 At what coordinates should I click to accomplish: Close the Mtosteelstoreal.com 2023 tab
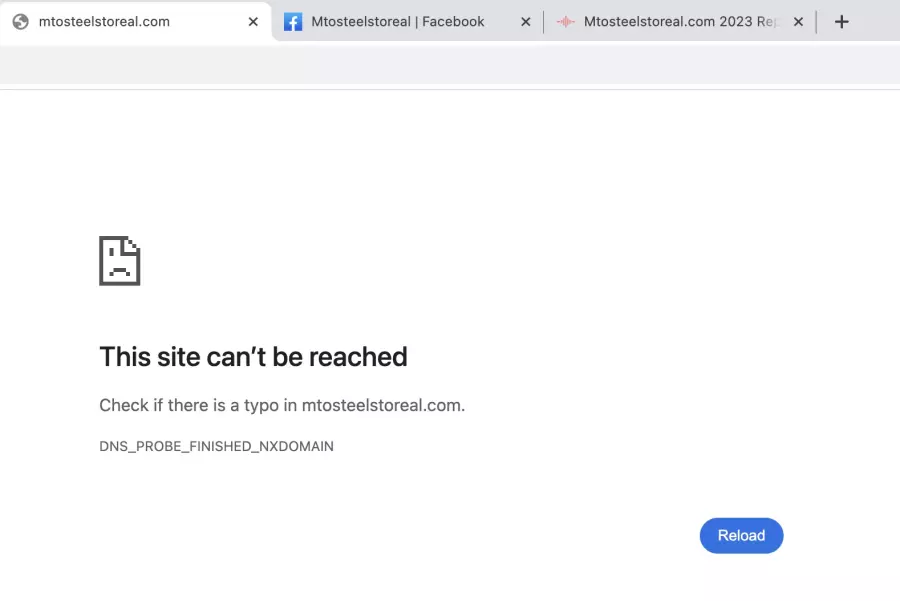[798, 22]
